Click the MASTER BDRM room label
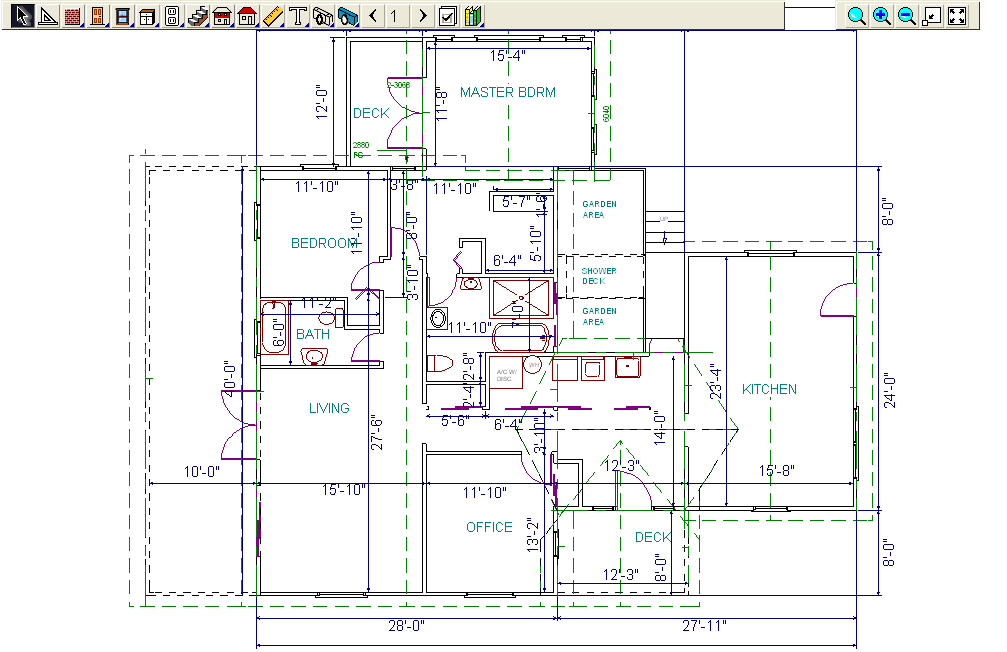This screenshot has height=652, width=1007. point(508,92)
